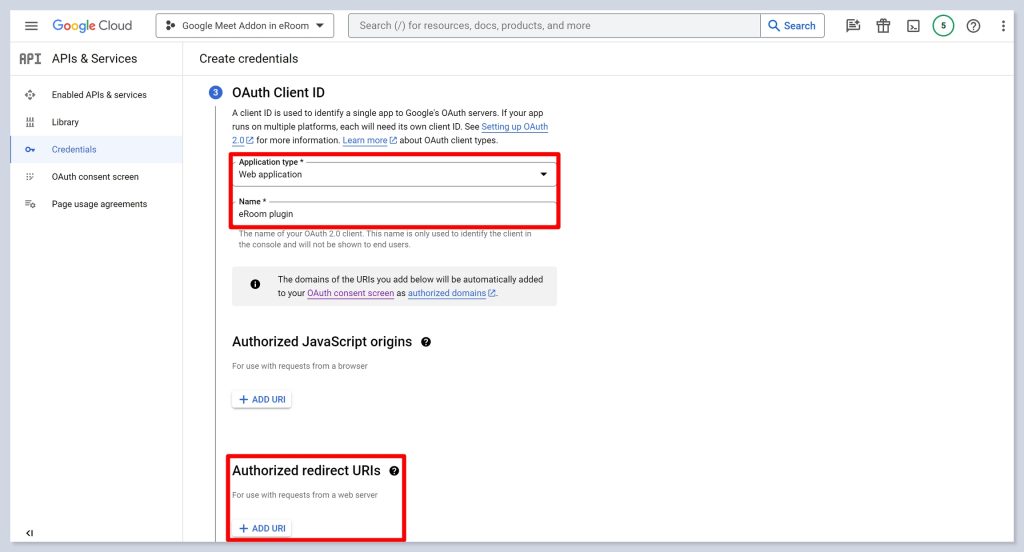This screenshot has height=552, width=1024.
Task: Open the Library sidebar item
Action: [x=65, y=122]
